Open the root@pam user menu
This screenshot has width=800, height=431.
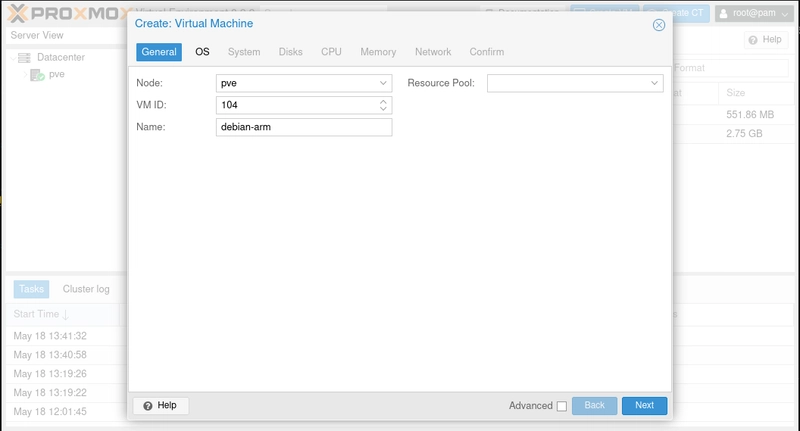pos(753,12)
